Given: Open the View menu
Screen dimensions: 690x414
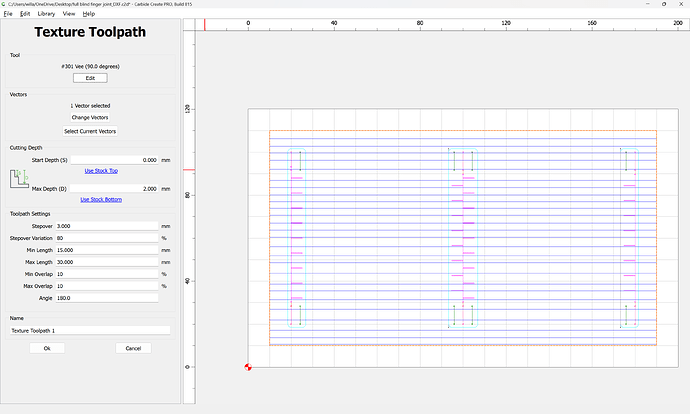Looking at the screenshot, I should (69, 14).
